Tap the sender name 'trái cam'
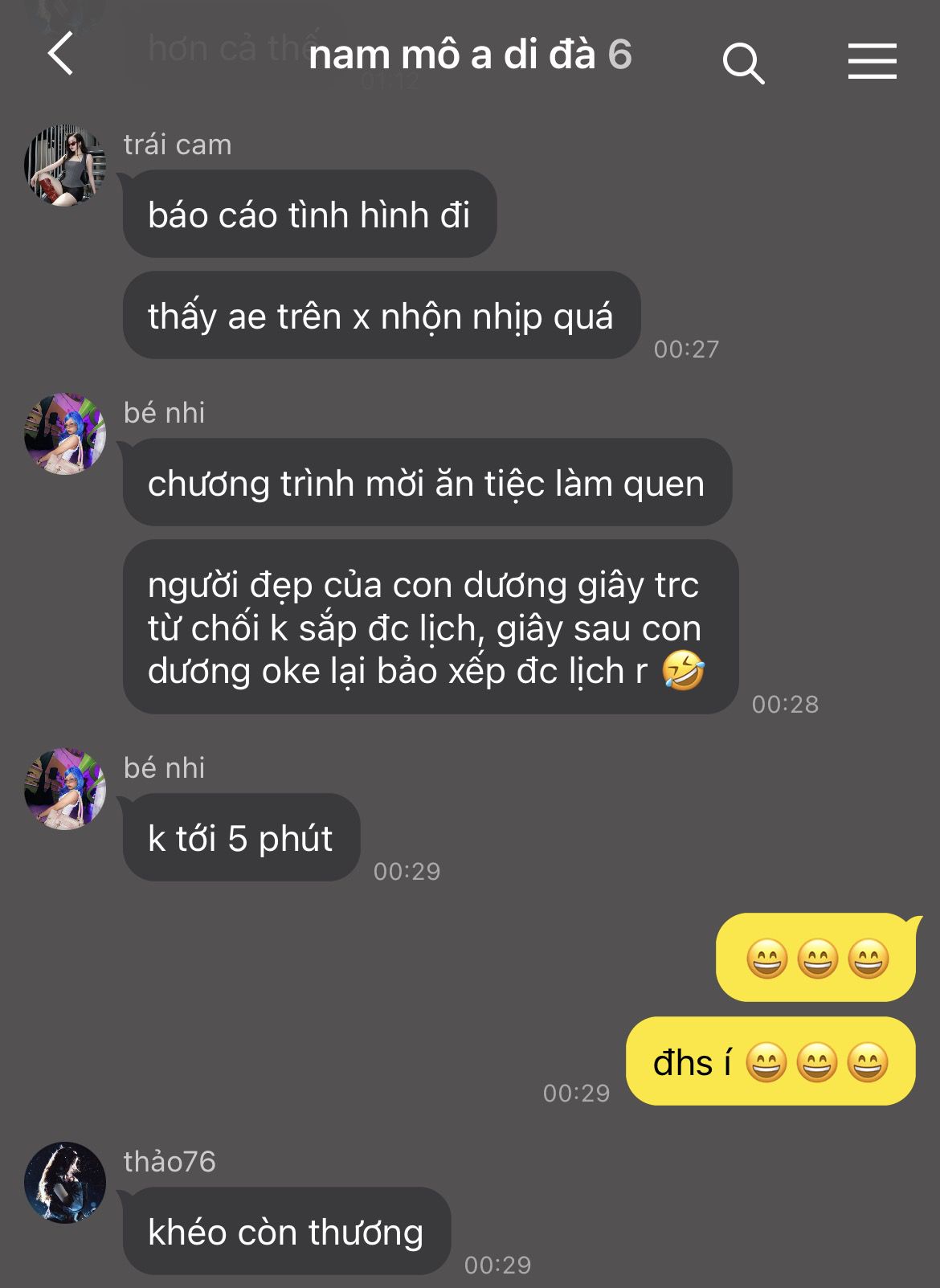The width and height of the screenshot is (940, 1288). pos(178,145)
